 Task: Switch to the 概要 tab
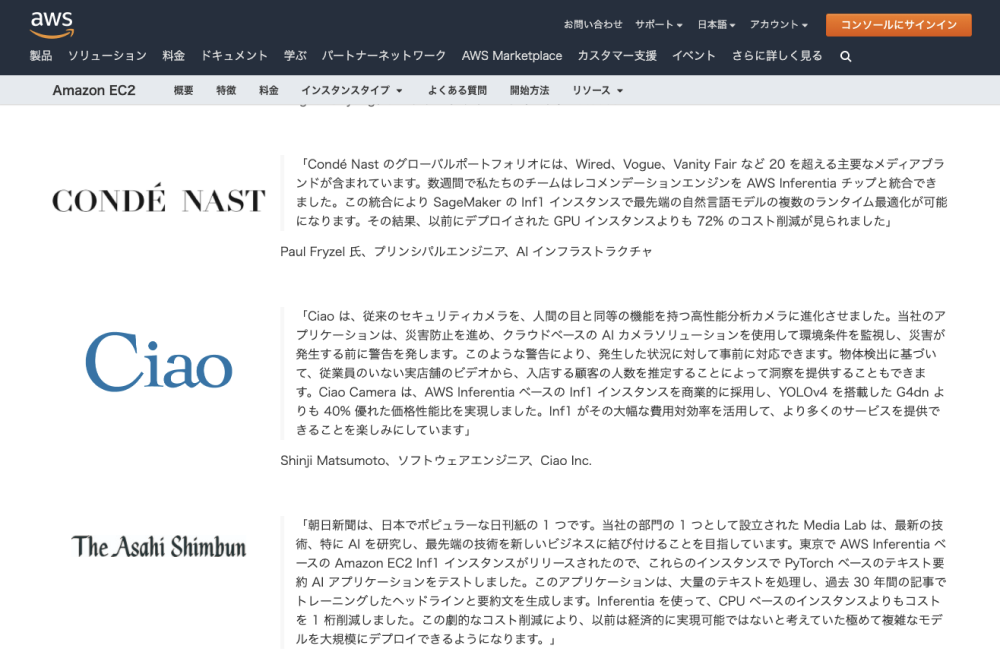pos(184,91)
